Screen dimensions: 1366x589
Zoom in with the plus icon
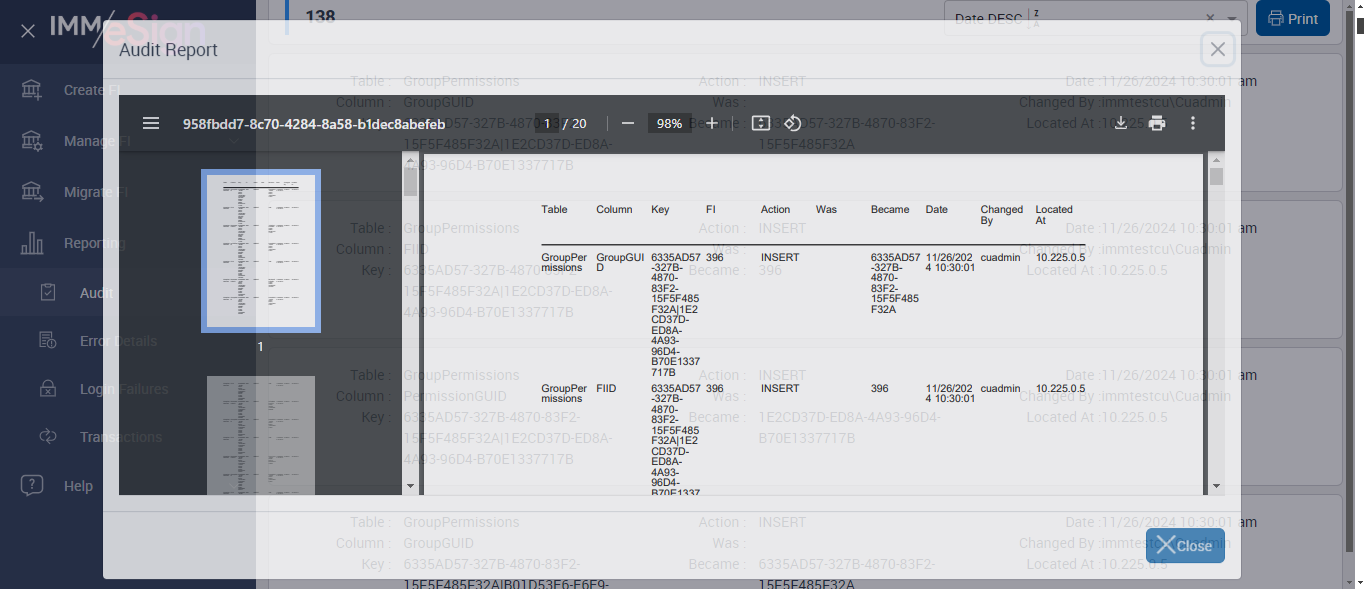[x=712, y=124]
